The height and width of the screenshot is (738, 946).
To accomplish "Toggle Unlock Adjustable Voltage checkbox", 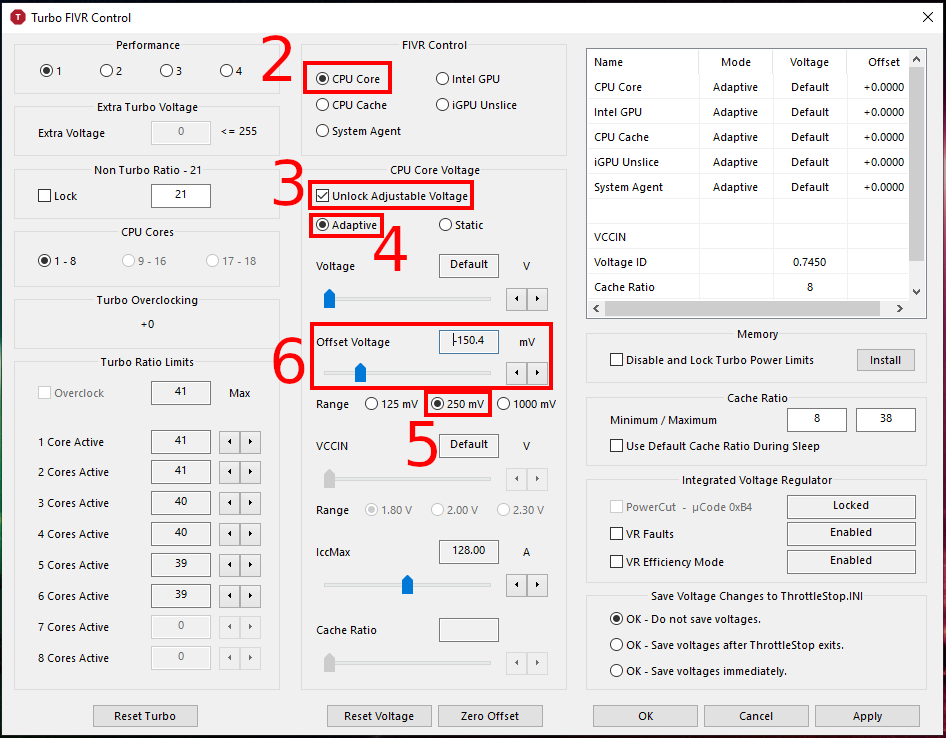I will coord(392,196).
